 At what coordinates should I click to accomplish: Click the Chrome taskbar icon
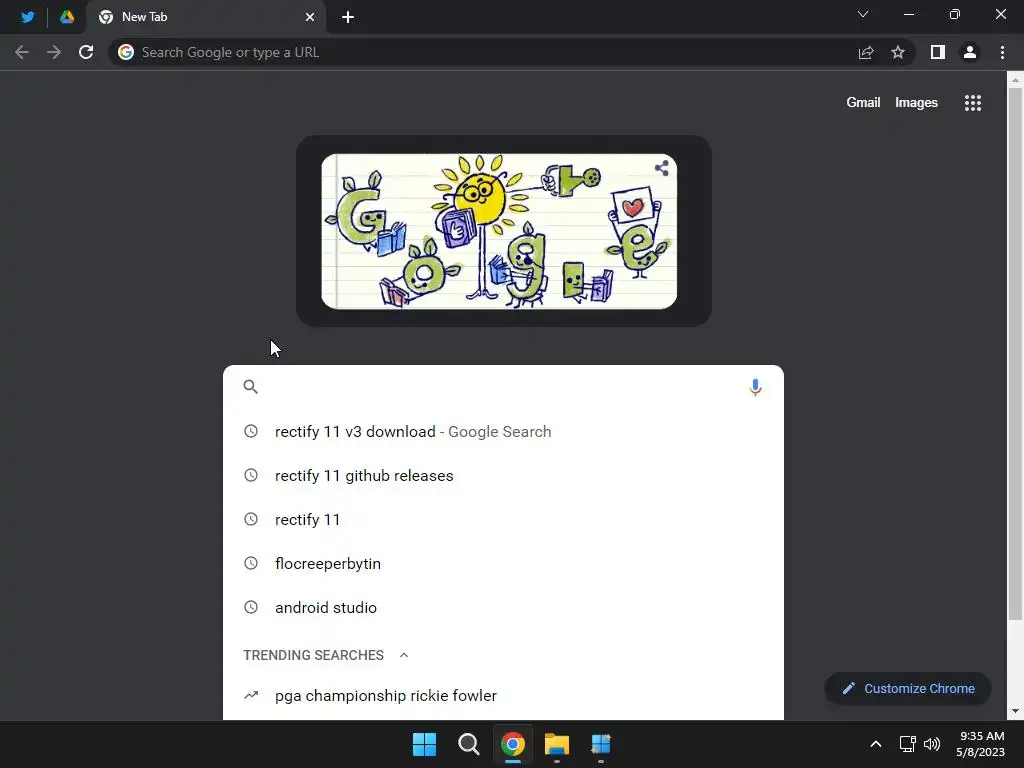tap(513, 744)
